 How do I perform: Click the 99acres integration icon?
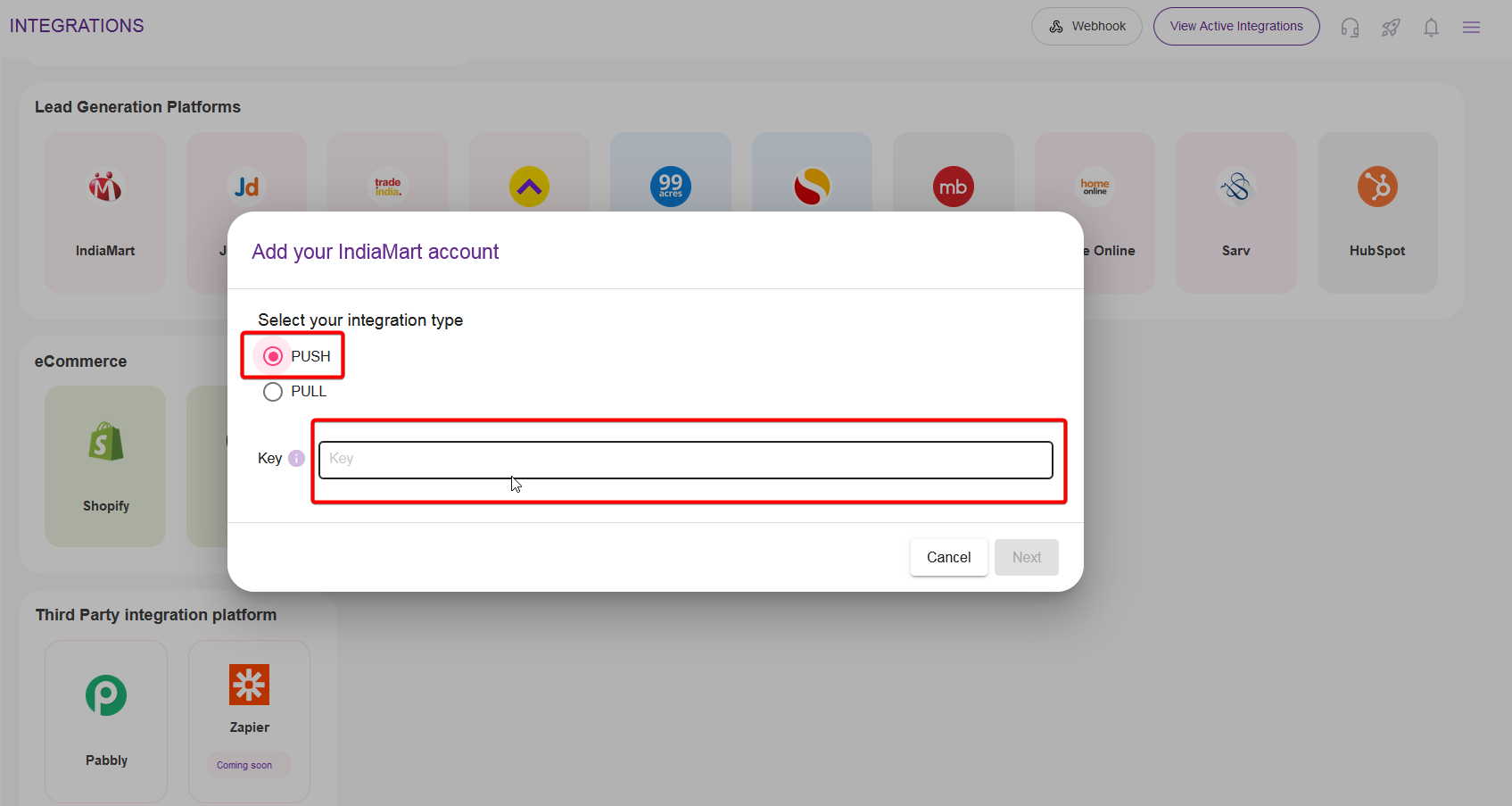tap(670, 187)
